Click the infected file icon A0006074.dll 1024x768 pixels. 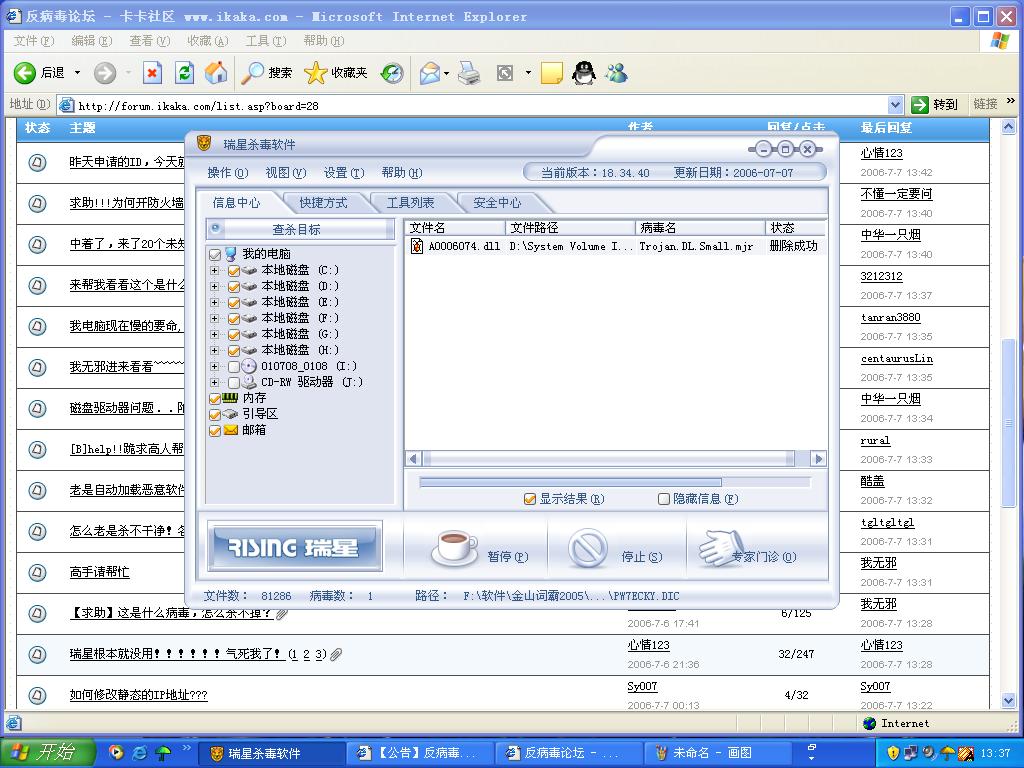(x=416, y=246)
